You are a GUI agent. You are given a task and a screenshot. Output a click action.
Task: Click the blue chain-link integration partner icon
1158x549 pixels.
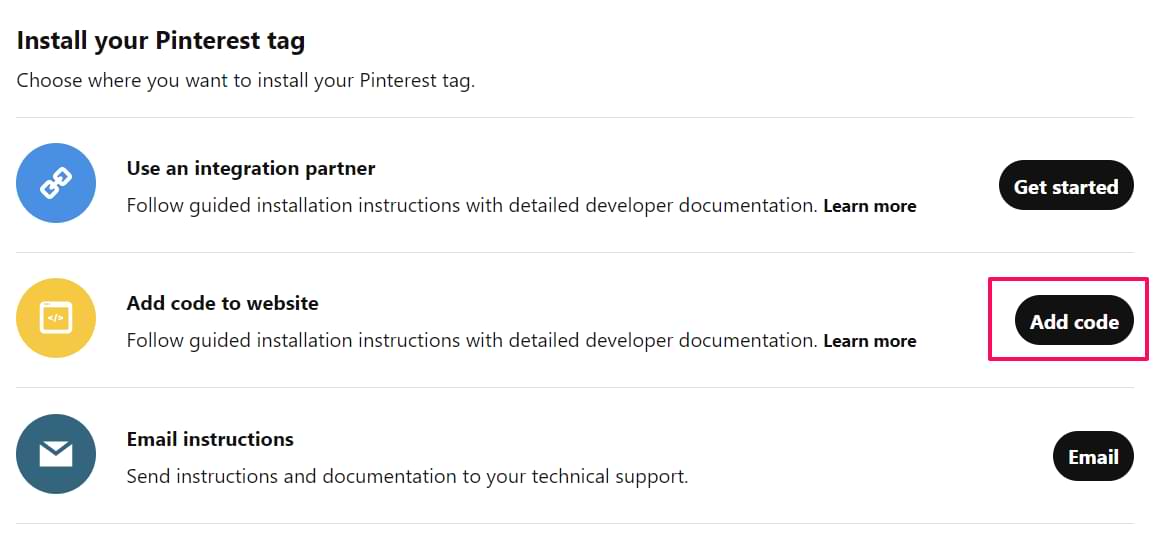pyautogui.click(x=56, y=183)
